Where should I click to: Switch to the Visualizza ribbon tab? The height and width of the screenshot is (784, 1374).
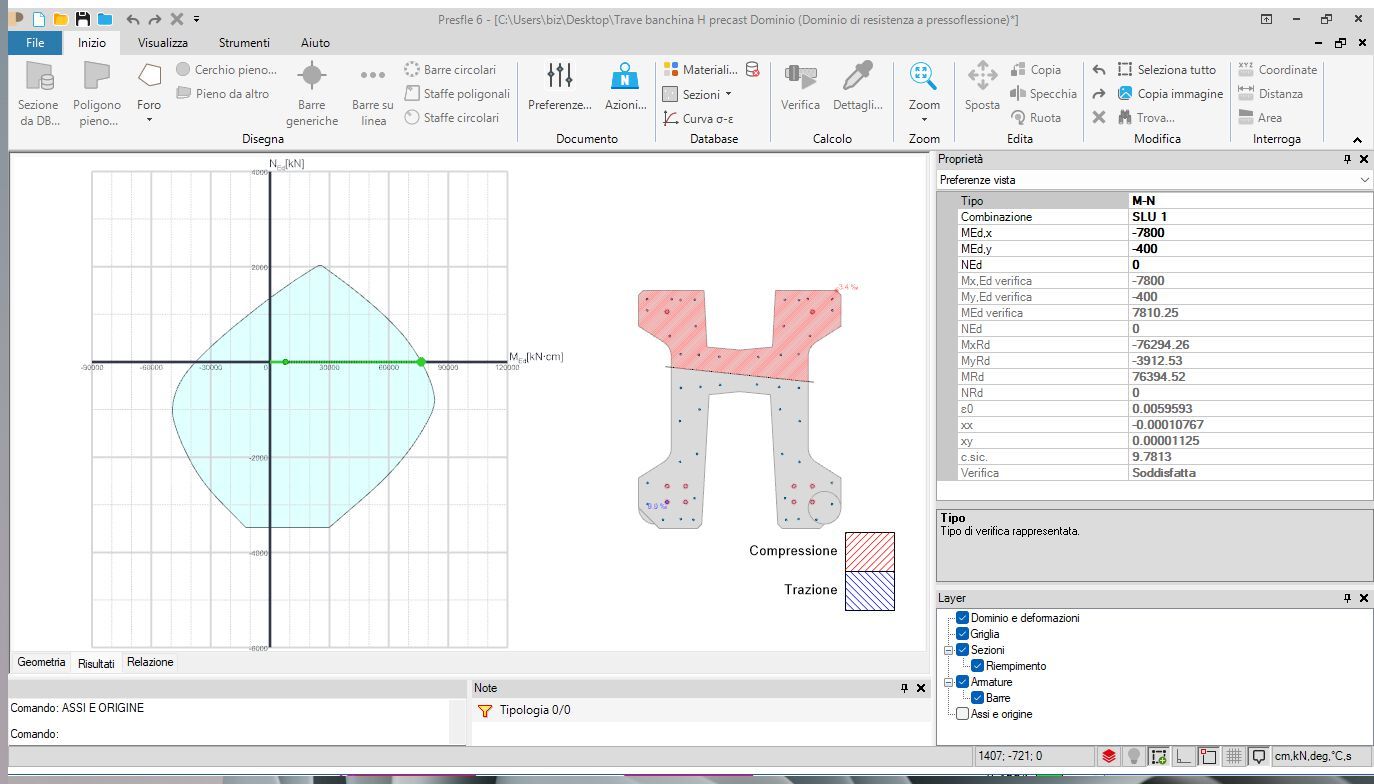click(163, 43)
